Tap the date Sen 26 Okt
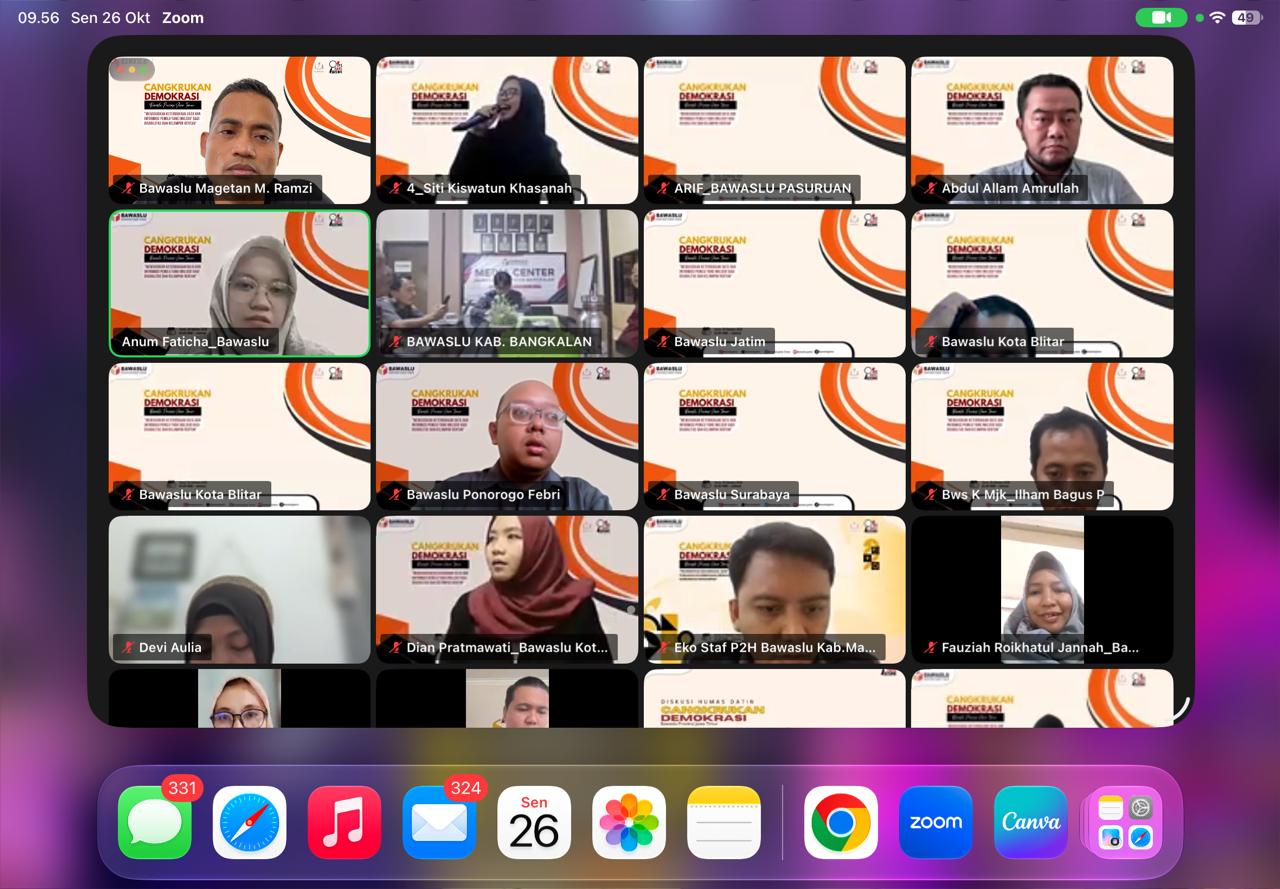This screenshot has height=889, width=1280. tap(110, 17)
